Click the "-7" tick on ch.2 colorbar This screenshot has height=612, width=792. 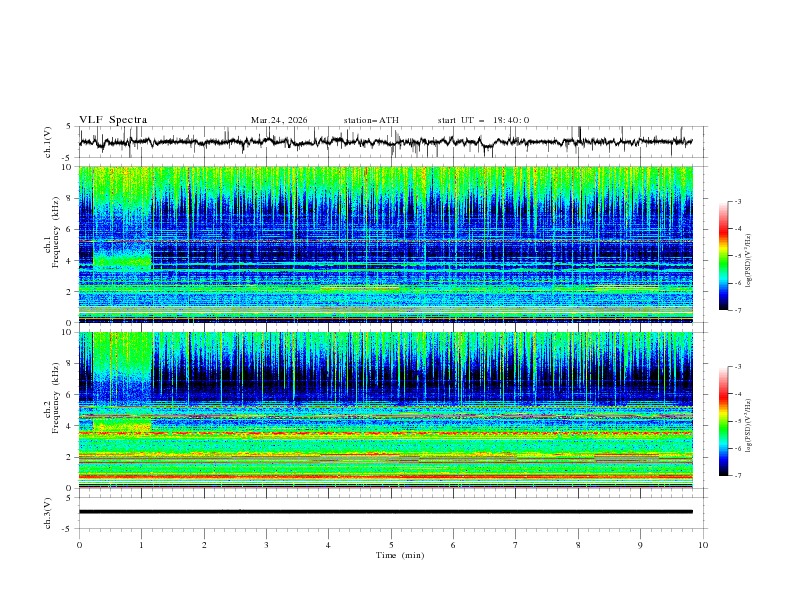pos(738,476)
